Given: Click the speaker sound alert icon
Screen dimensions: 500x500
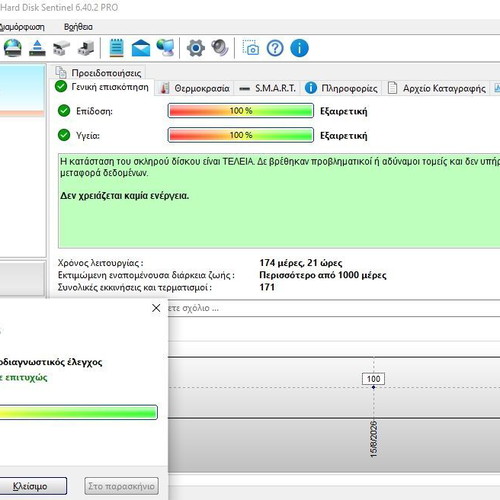Looking at the screenshot, I should [x=220, y=48].
